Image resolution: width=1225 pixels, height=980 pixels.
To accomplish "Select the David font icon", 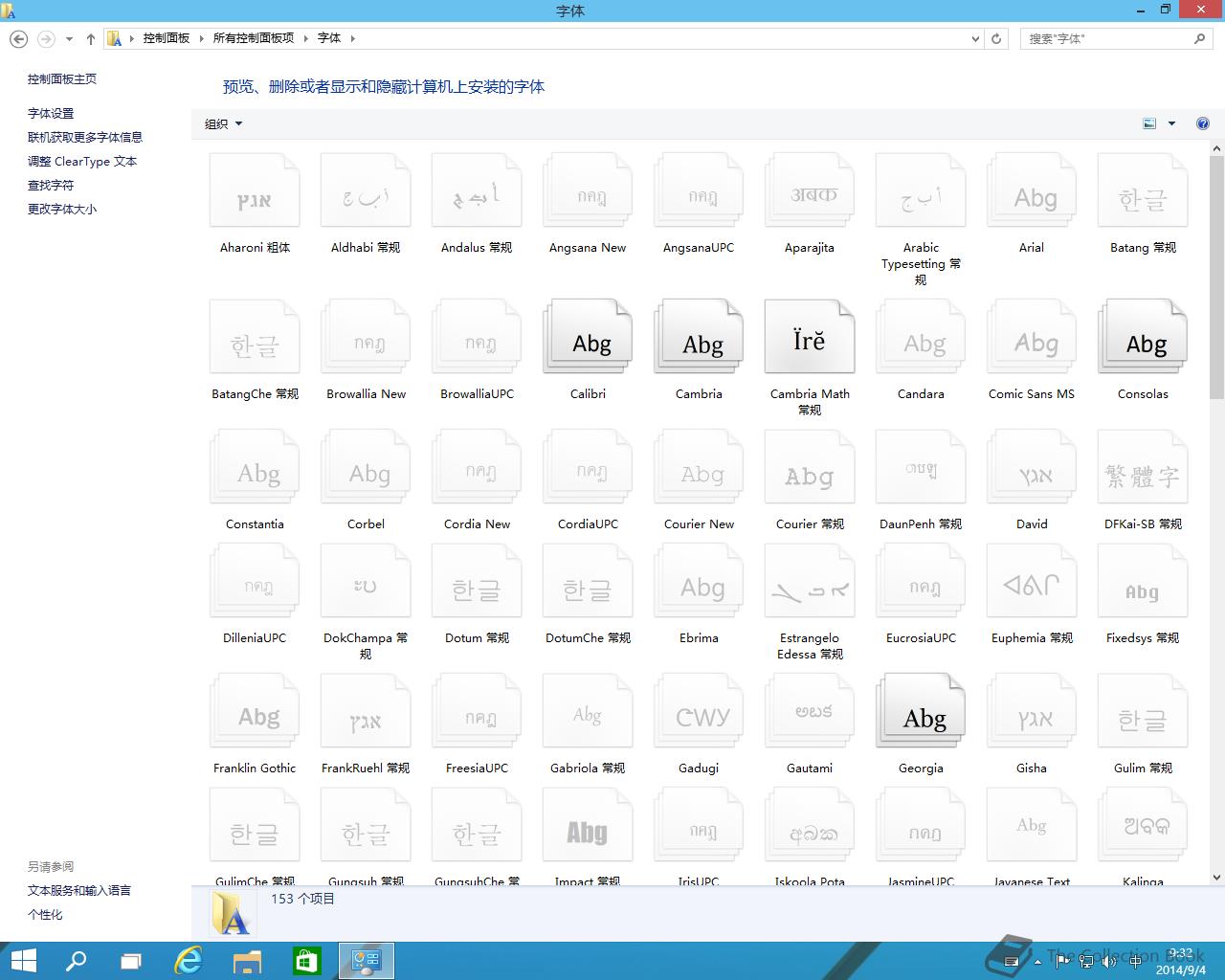I will point(1032,467).
